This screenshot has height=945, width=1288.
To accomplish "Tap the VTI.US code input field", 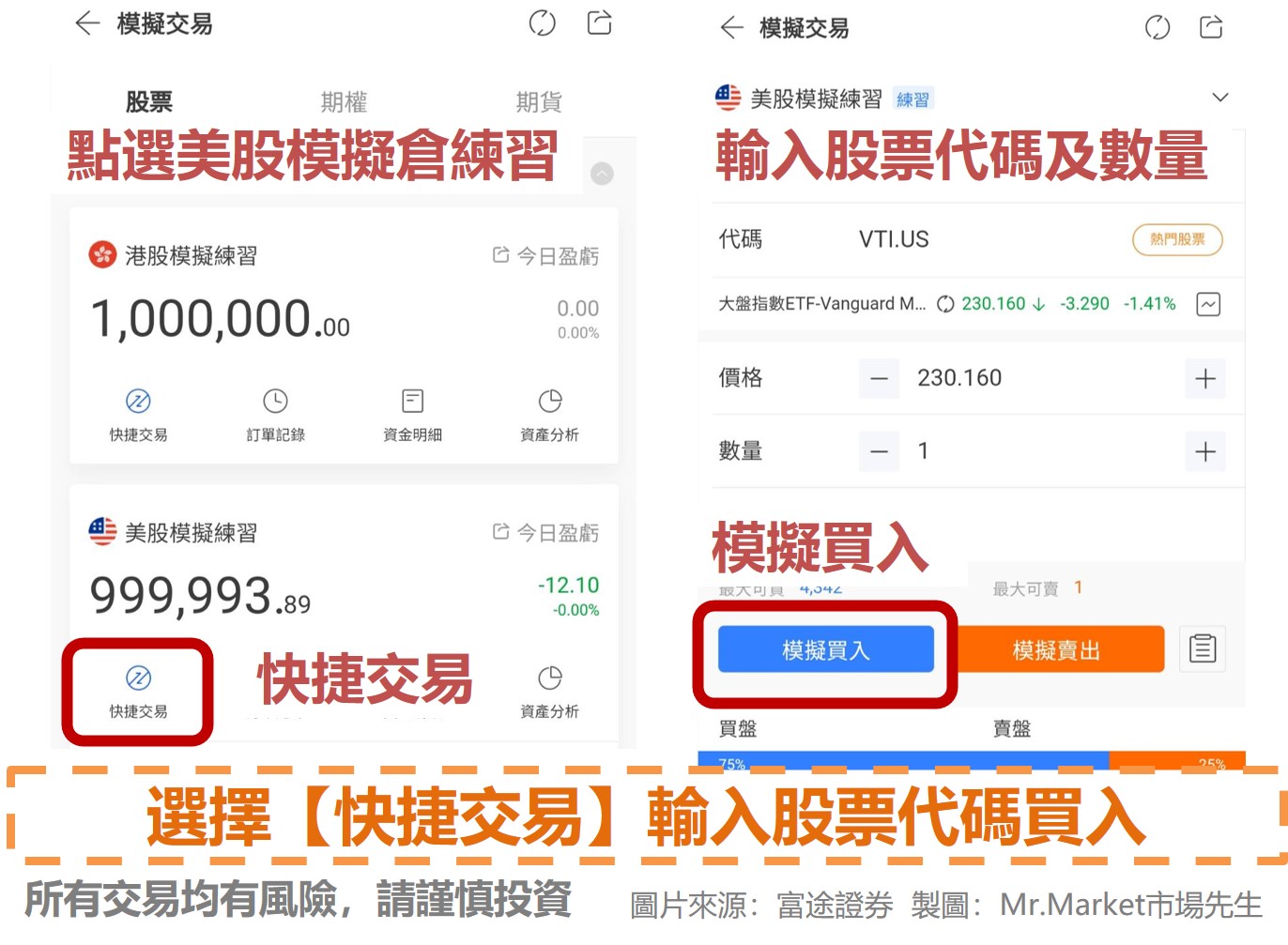I will coord(894,239).
